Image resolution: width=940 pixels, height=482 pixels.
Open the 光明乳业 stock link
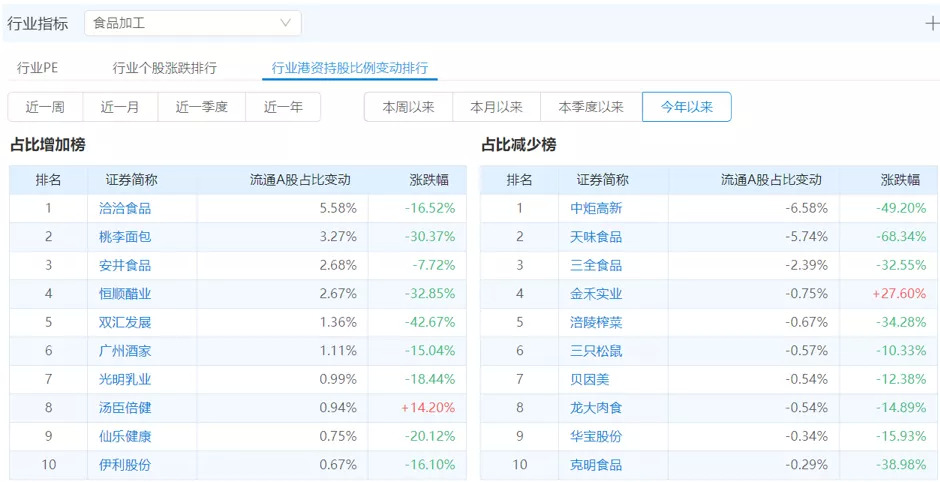point(125,379)
